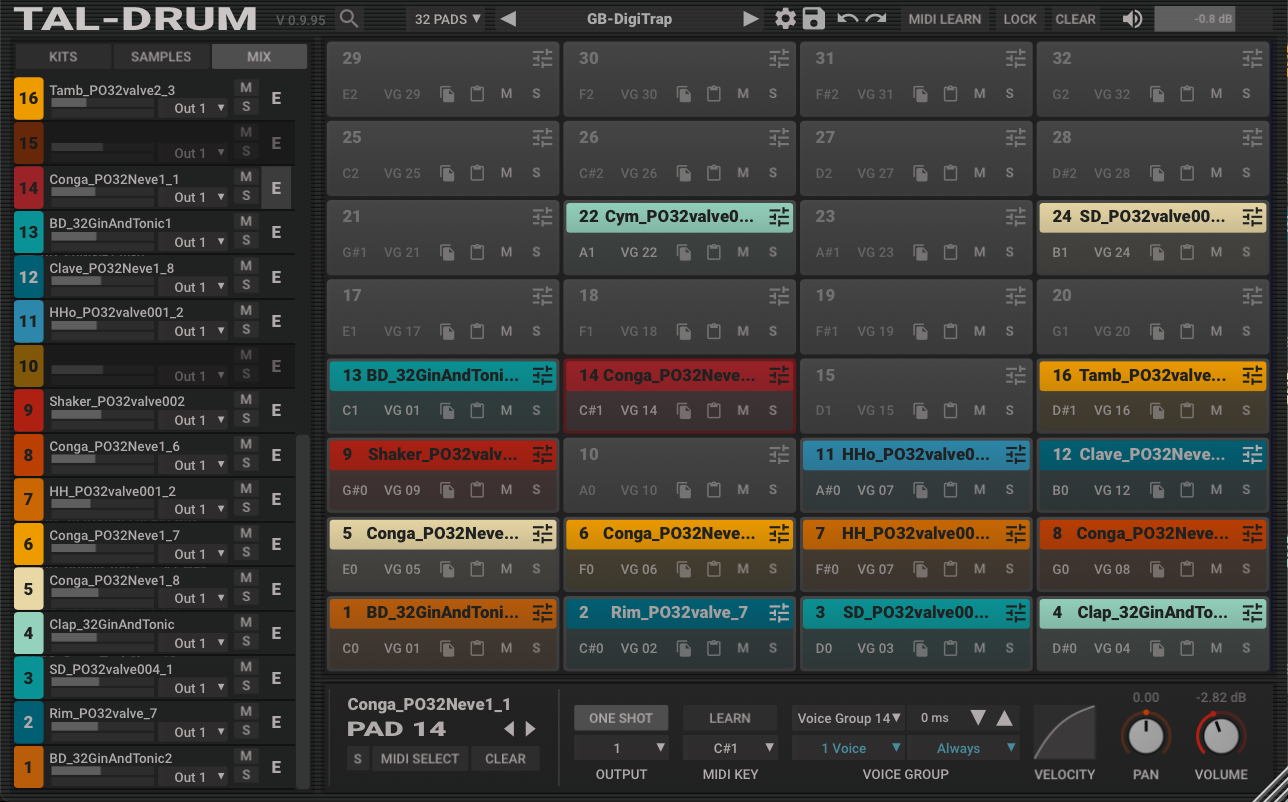Click the VOLUME knob
This screenshot has height=802, width=1288.
[x=1220, y=736]
